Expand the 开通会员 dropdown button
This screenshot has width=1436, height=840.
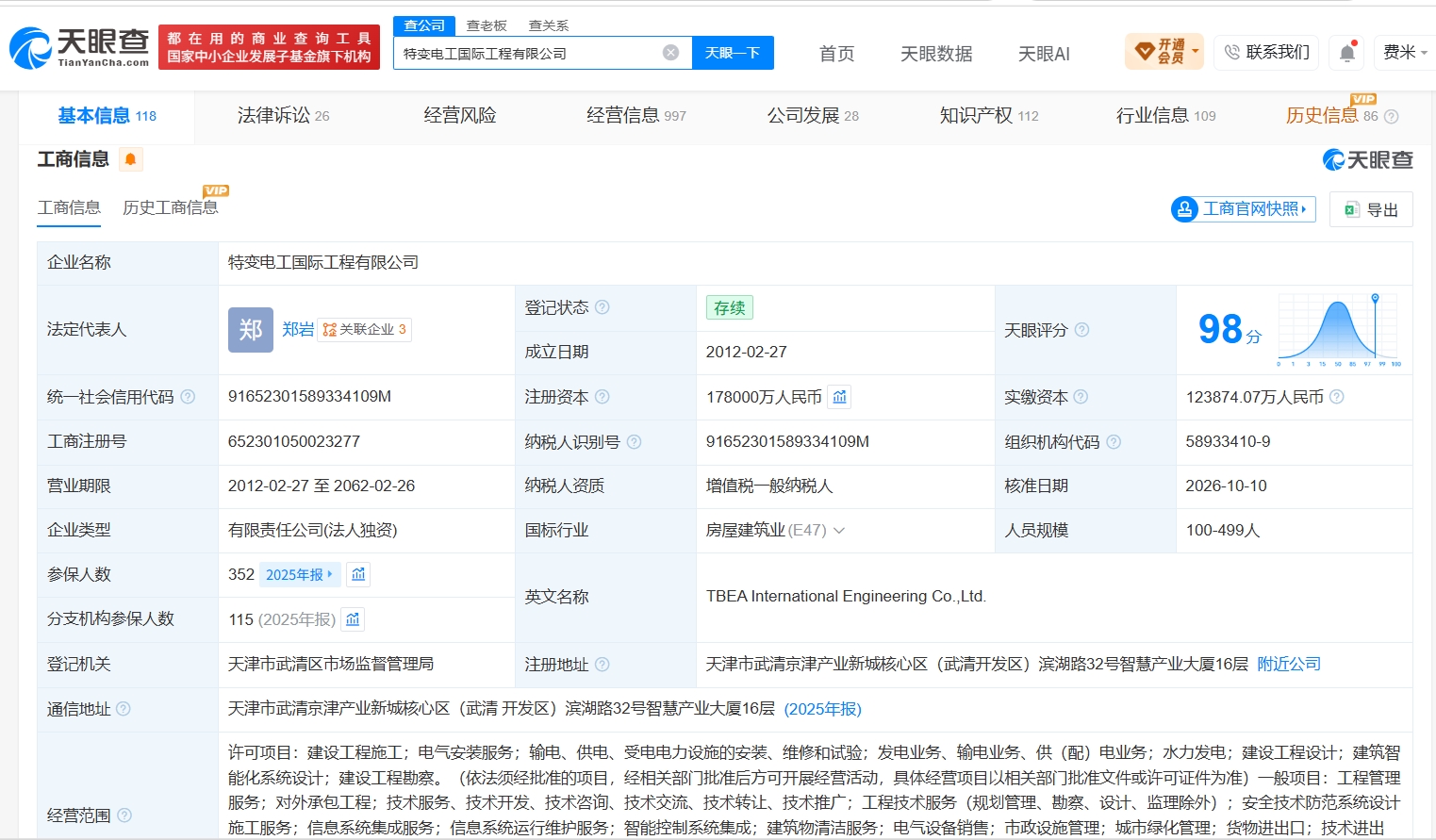tap(1164, 52)
